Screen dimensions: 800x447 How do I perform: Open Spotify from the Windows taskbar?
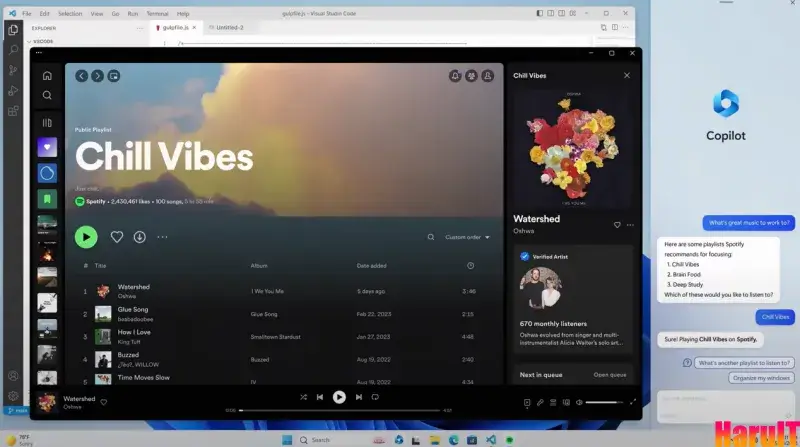(x=509, y=440)
